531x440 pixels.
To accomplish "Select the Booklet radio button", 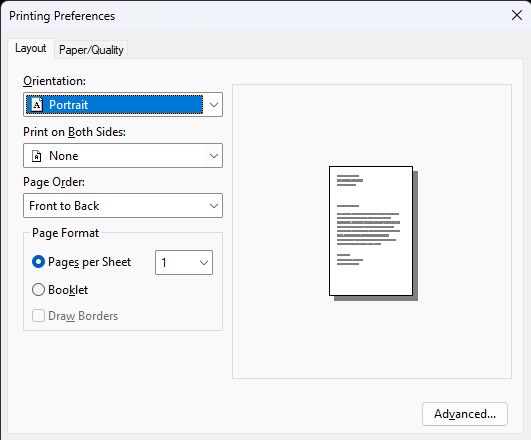I will 38,290.
